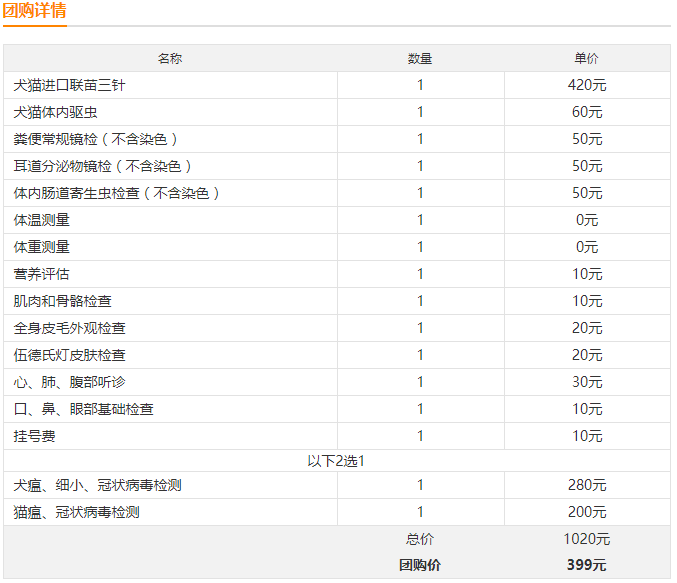Open the 团购详情 tab heading
Screen dimensions: 677x583
(x=35, y=10)
